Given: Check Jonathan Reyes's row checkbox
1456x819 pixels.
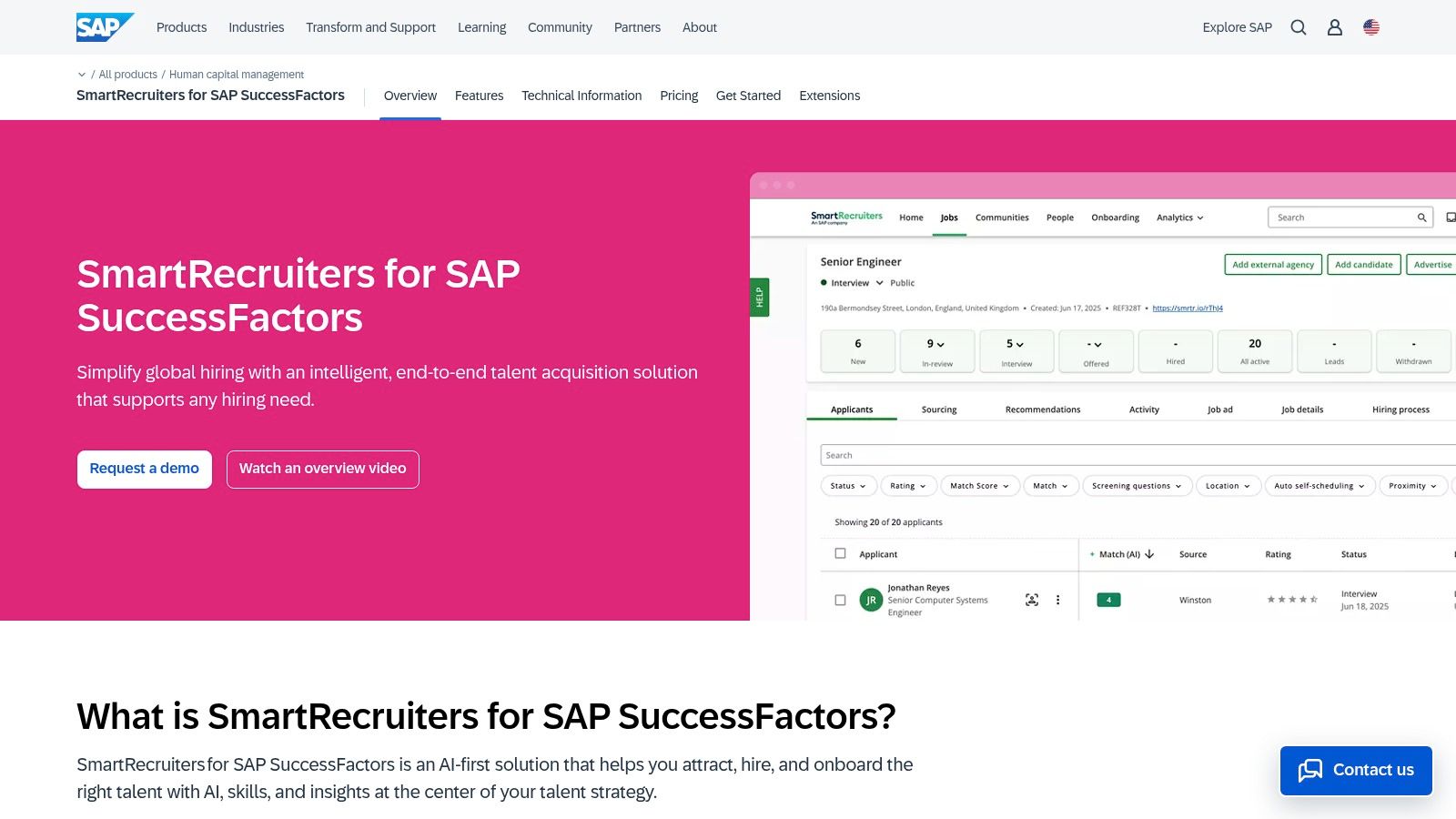Looking at the screenshot, I should (840, 599).
